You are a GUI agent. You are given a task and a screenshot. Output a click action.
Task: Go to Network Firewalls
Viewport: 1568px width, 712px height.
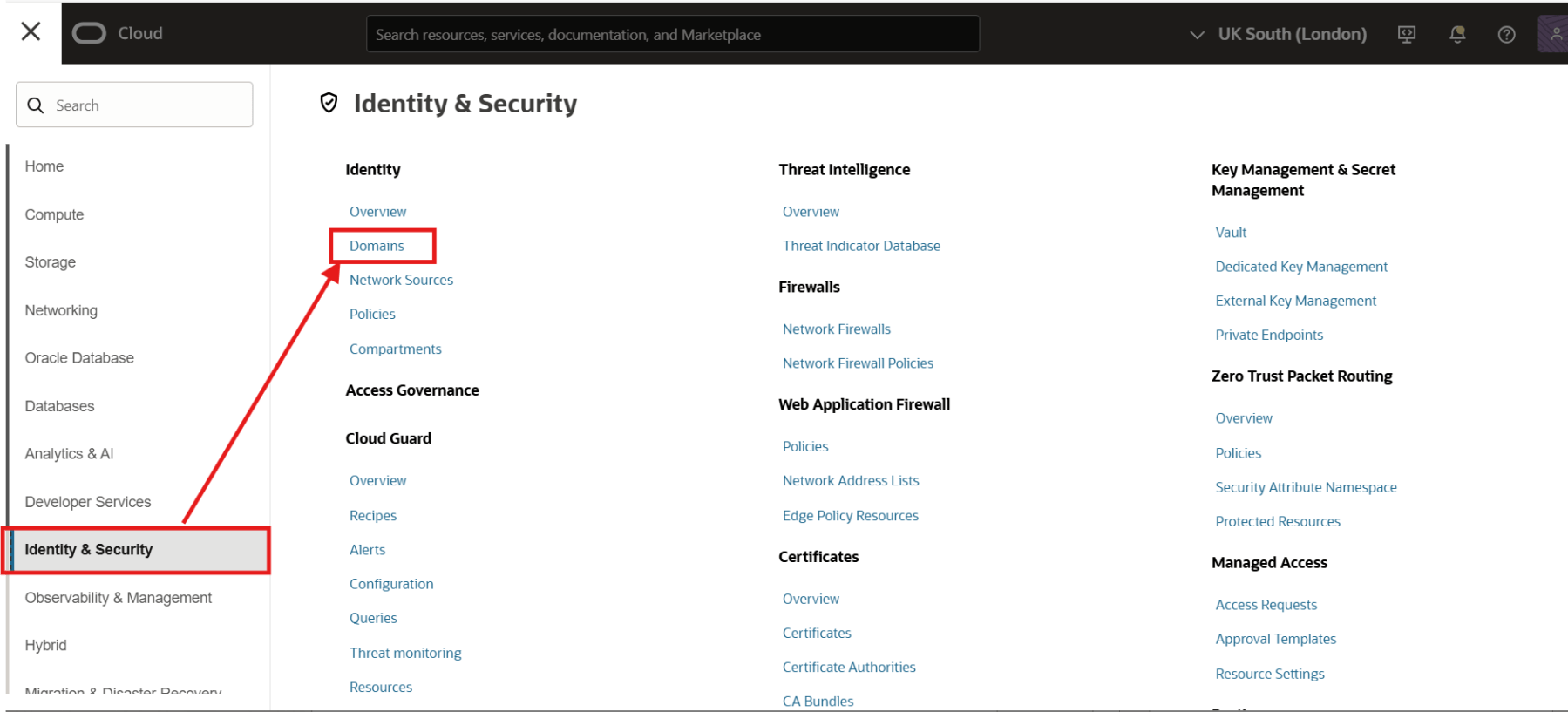point(836,329)
